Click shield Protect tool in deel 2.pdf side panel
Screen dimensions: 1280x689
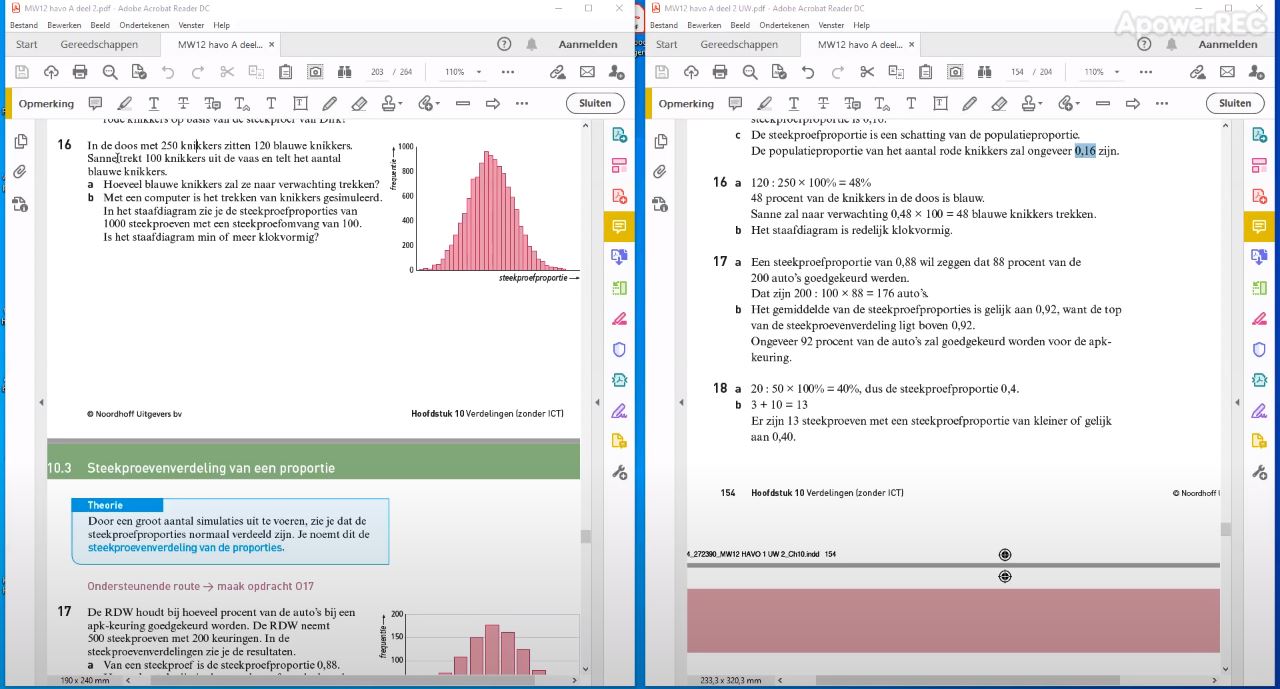pyautogui.click(x=619, y=350)
